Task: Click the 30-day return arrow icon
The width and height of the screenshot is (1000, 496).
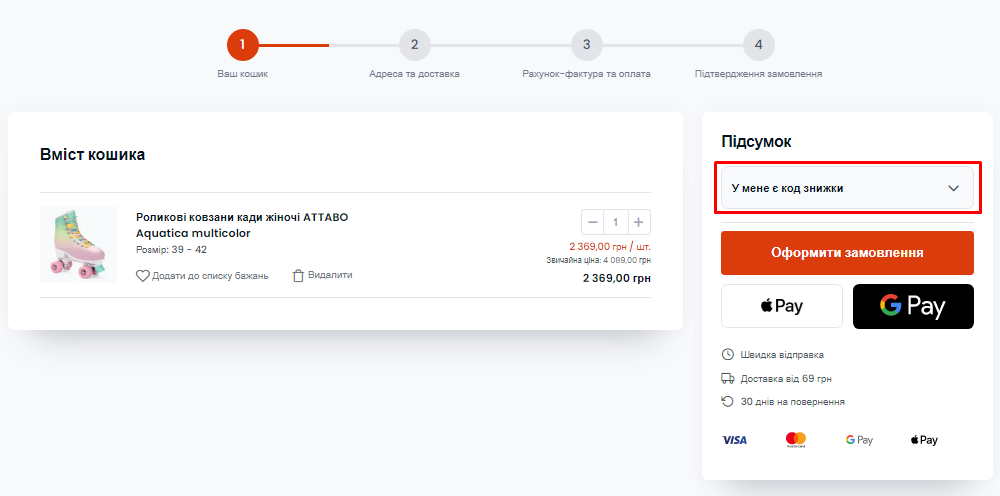Action: tap(728, 402)
